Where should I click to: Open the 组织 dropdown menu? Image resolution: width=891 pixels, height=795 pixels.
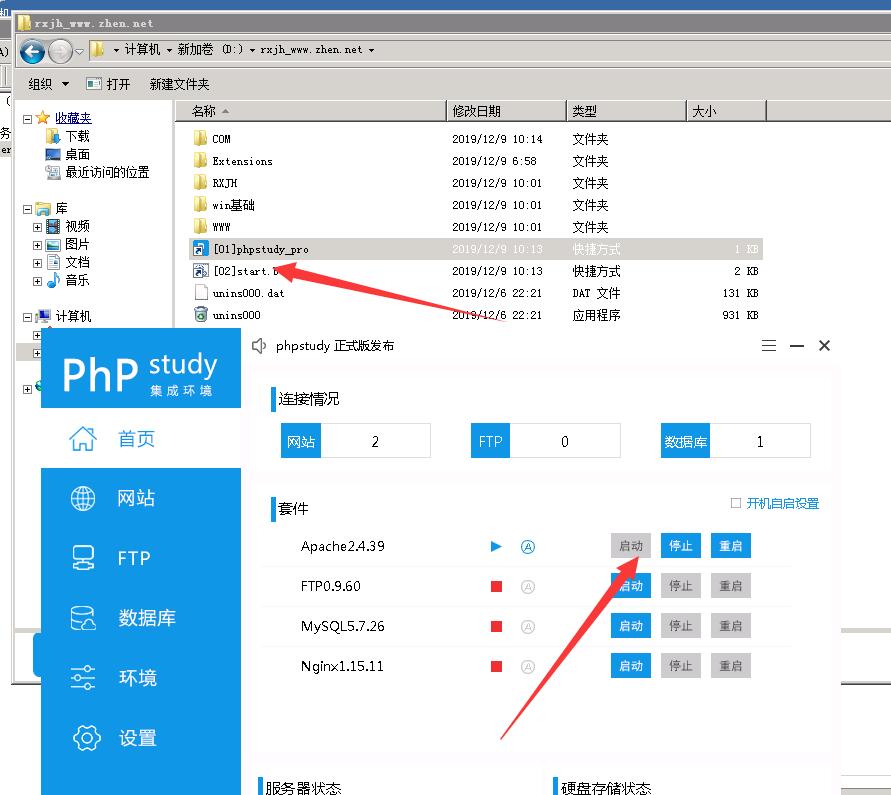[49, 84]
